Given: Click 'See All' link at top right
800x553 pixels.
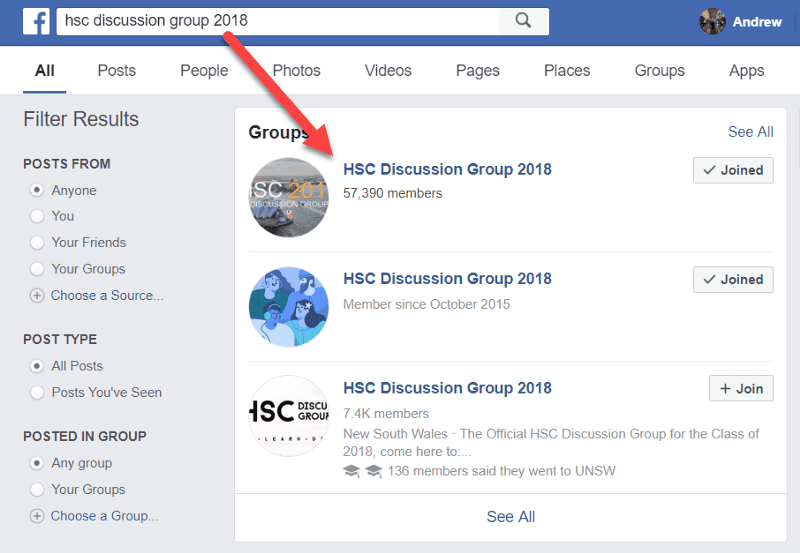Looking at the screenshot, I should (750, 132).
